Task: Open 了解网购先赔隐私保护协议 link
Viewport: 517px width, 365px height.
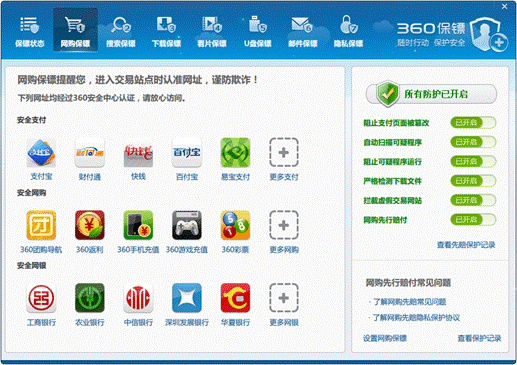Action: tap(416, 317)
